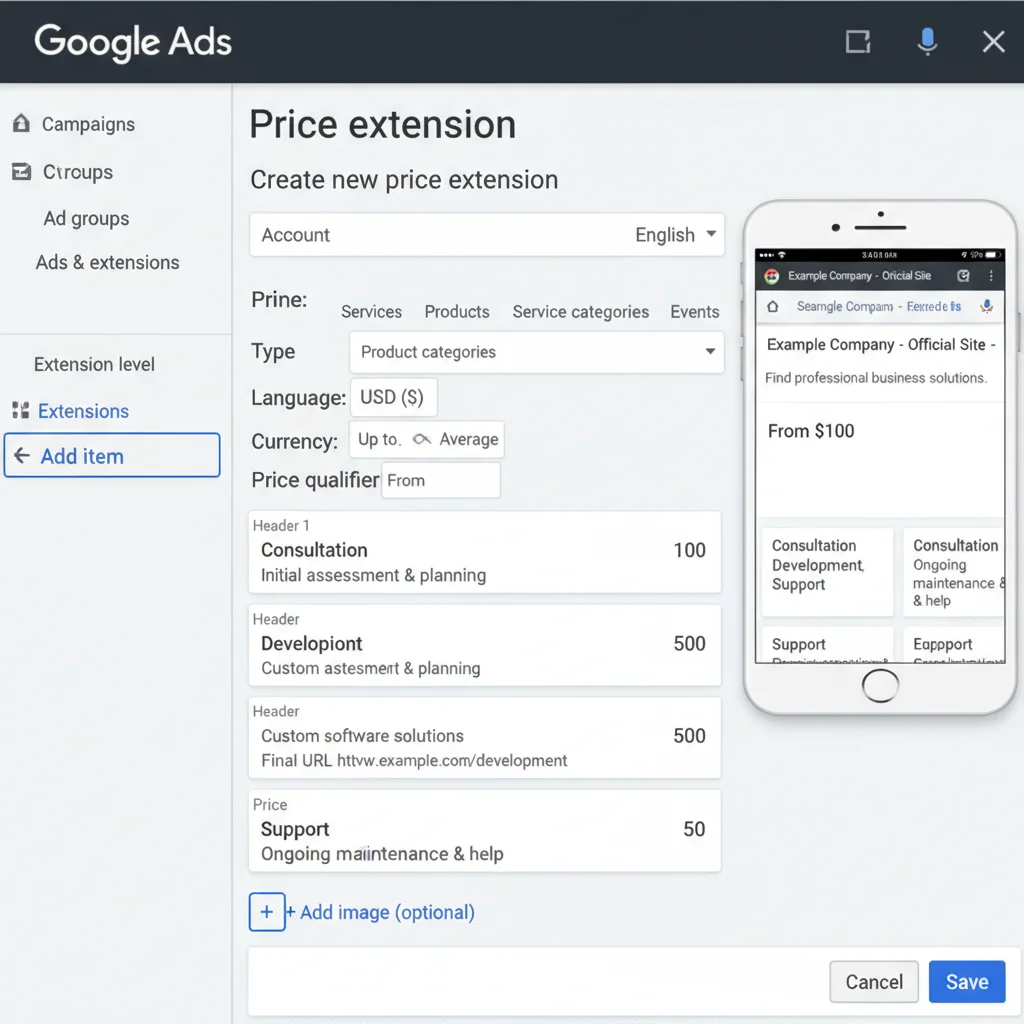Click Add image (optional) link
Screen dimensions: 1024x1024
pos(387,912)
